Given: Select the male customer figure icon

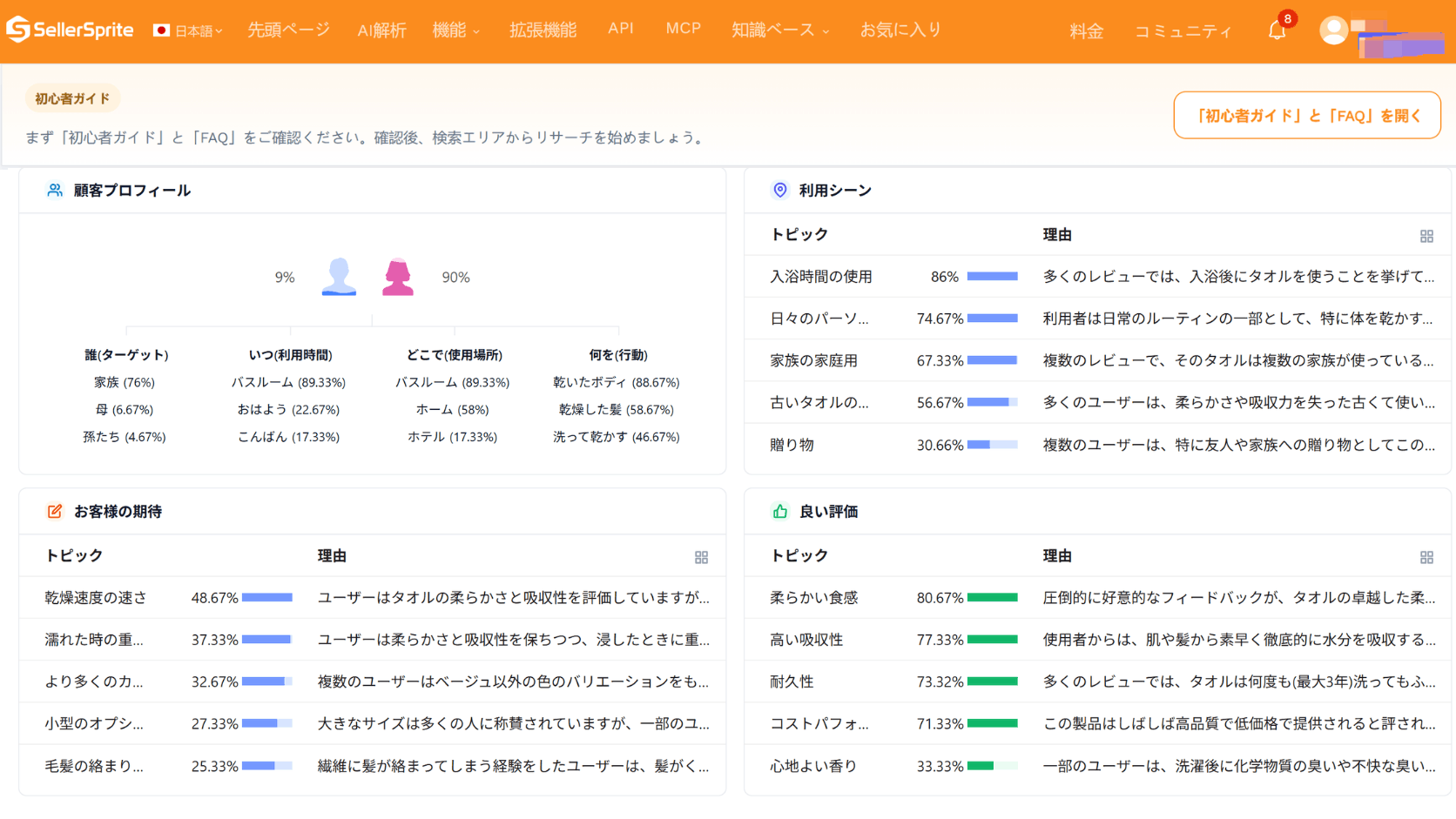Looking at the screenshot, I should [339, 277].
